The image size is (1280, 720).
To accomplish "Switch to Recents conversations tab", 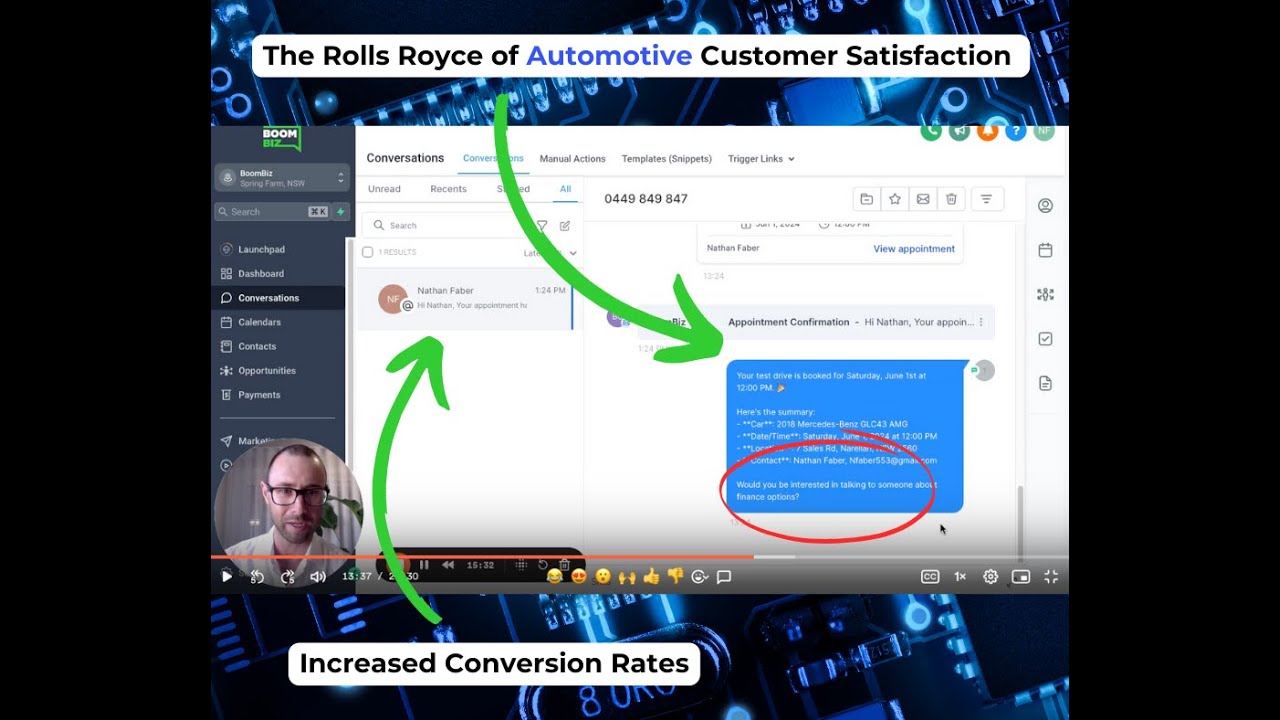I will [x=448, y=189].
